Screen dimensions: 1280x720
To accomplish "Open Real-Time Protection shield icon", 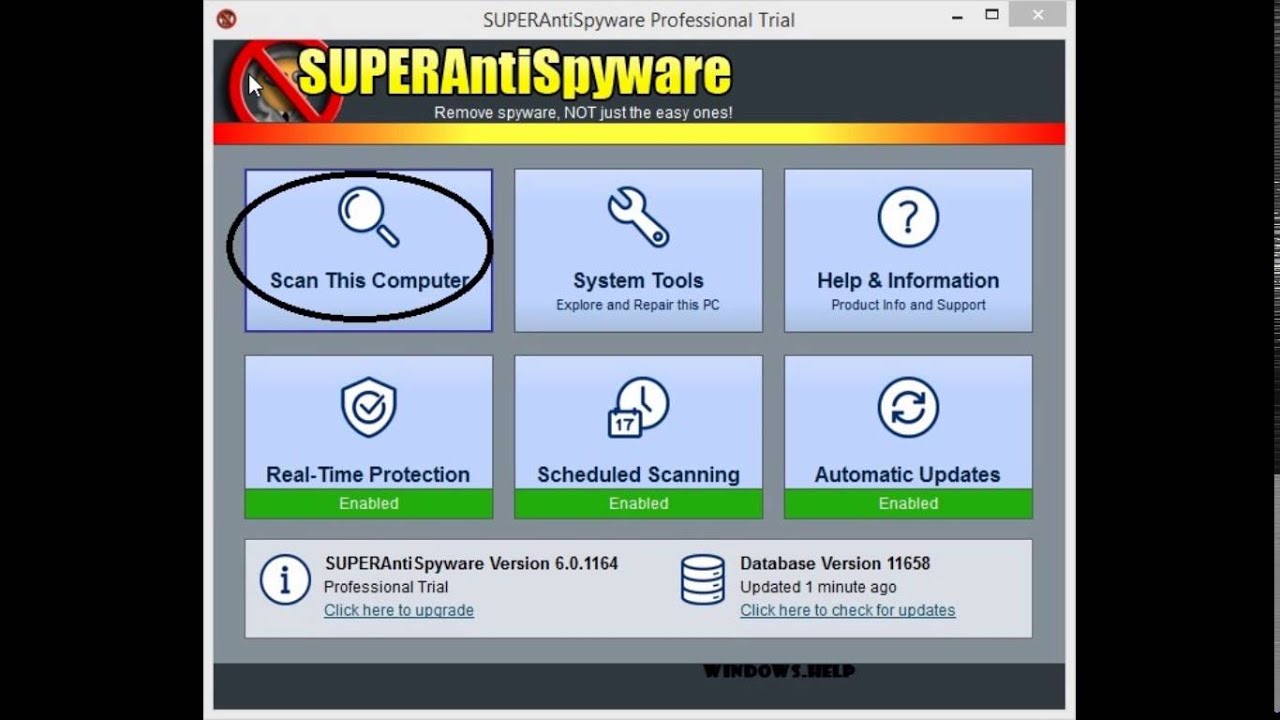I will point(368,407).
